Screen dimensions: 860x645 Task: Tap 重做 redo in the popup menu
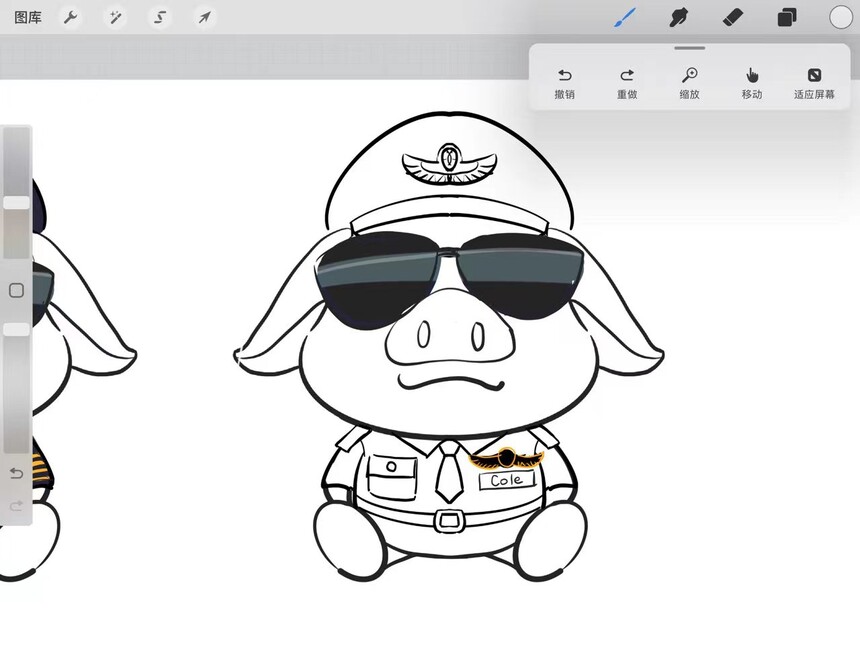[x=627, y=83]
